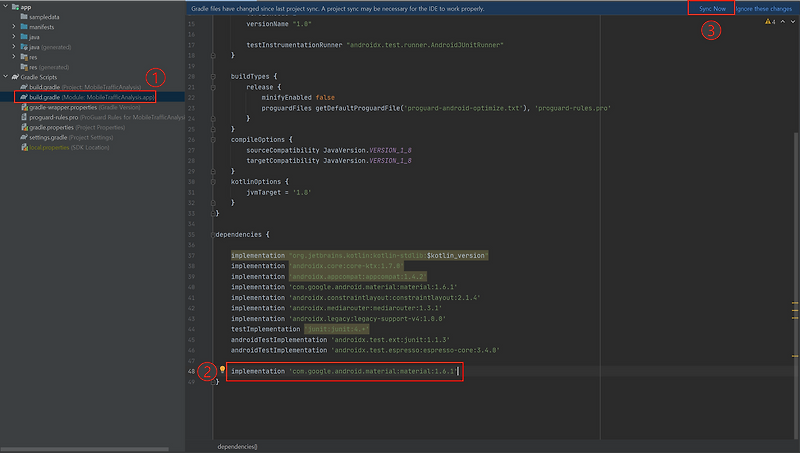This screenshot has width=800, height=453.
Task: Click androidx.test.ext:junit:1.1.3 line
Action: click(340, 340)
